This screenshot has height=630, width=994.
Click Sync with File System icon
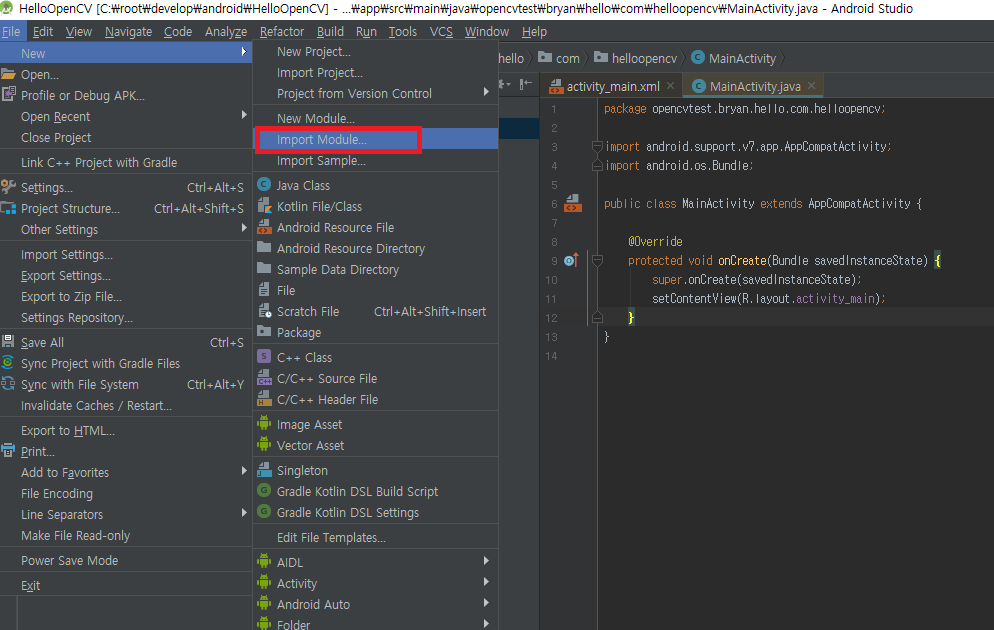(8, 383)
